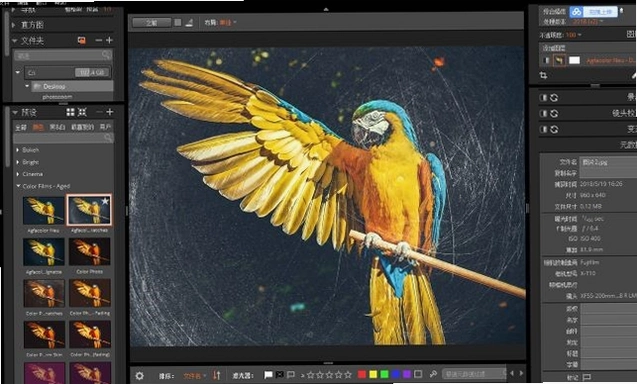The width and height of the screenshot is (637, 384).
Task: Select the 全部 presets tab
Action: (21, 127)
